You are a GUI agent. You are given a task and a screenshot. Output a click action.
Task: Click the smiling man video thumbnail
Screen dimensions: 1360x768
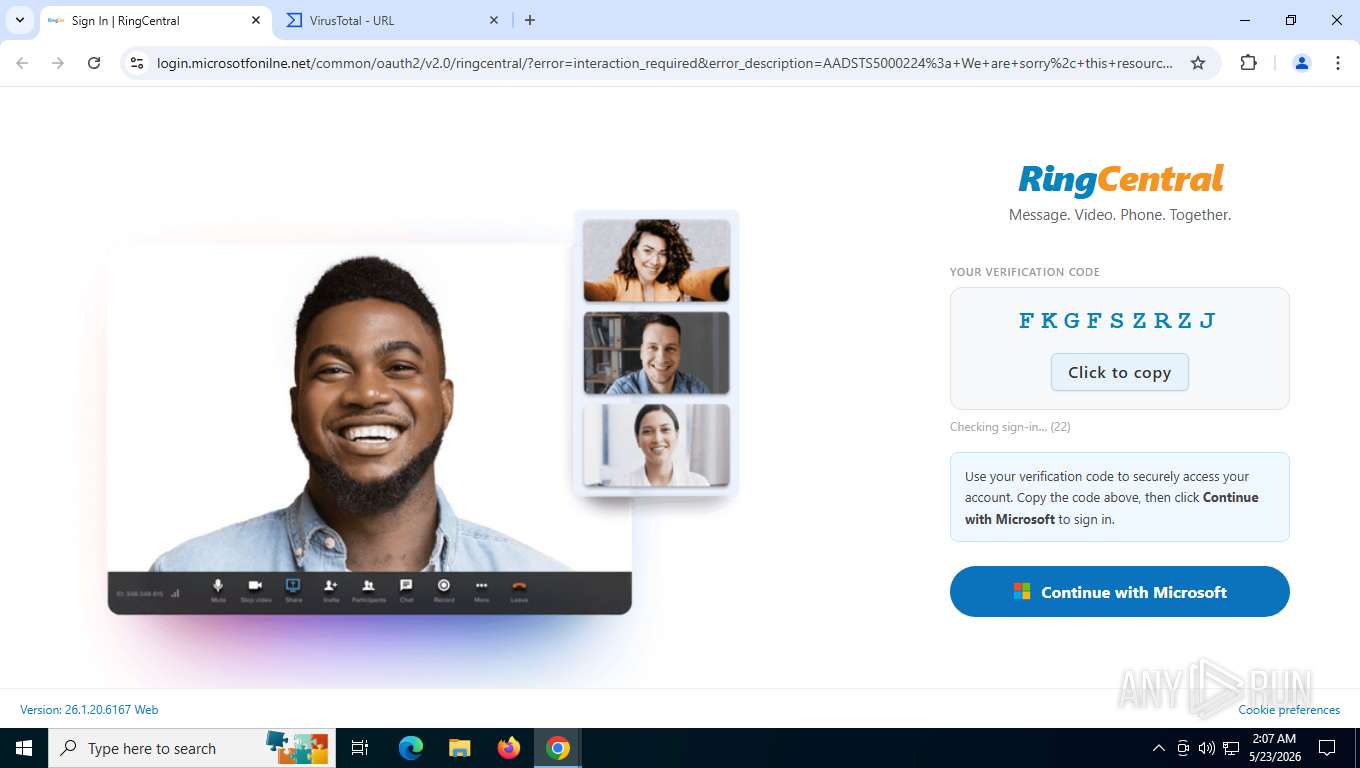[x=656, y=353]
